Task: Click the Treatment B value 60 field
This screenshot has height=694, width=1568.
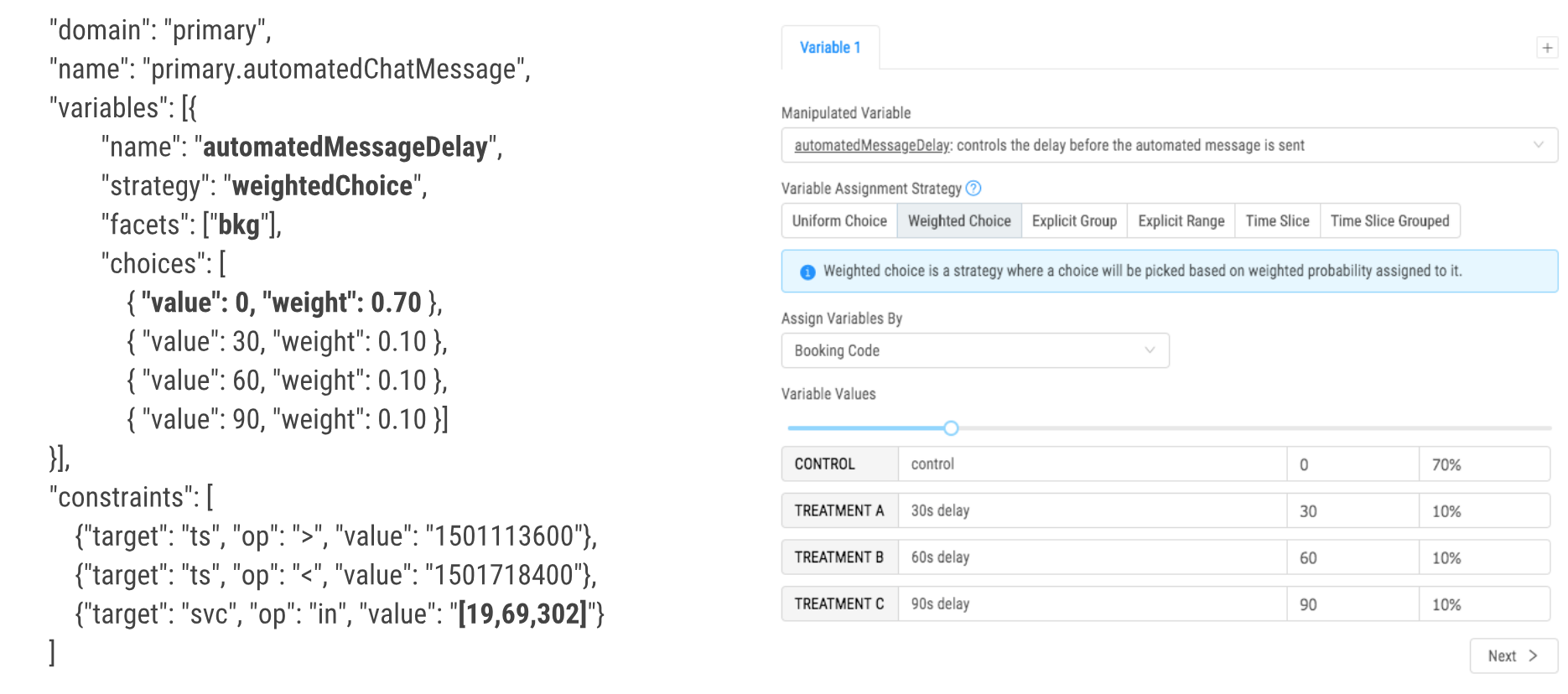Action: coord(1352,558)
